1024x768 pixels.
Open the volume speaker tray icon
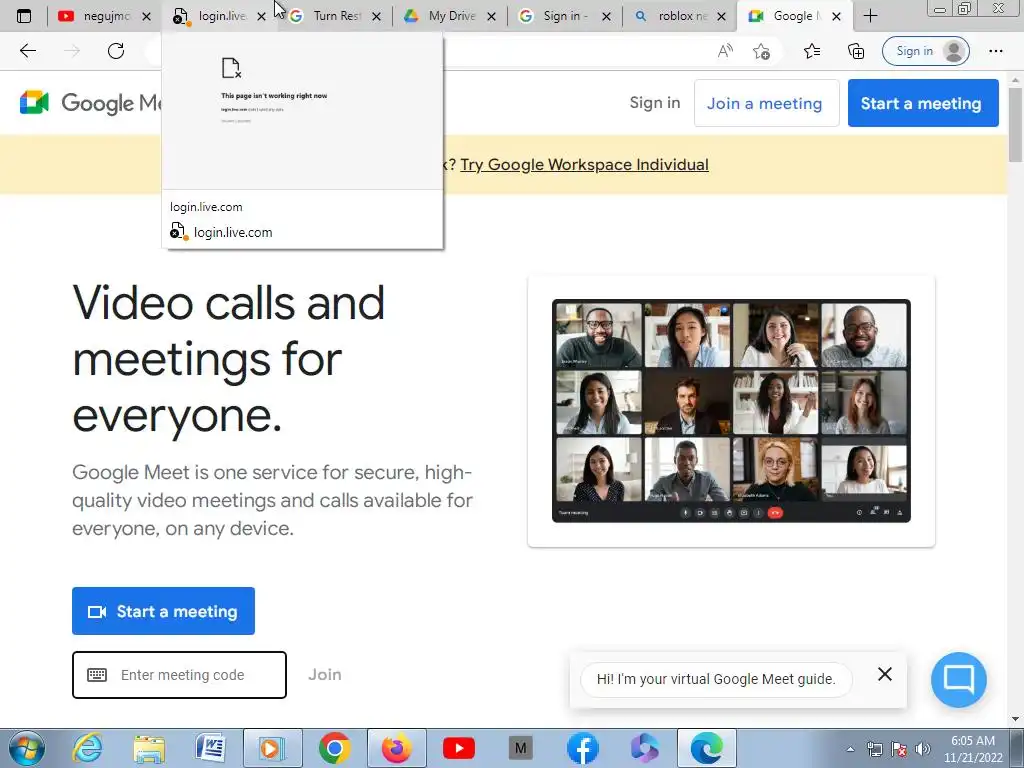[x=922, y=749]
